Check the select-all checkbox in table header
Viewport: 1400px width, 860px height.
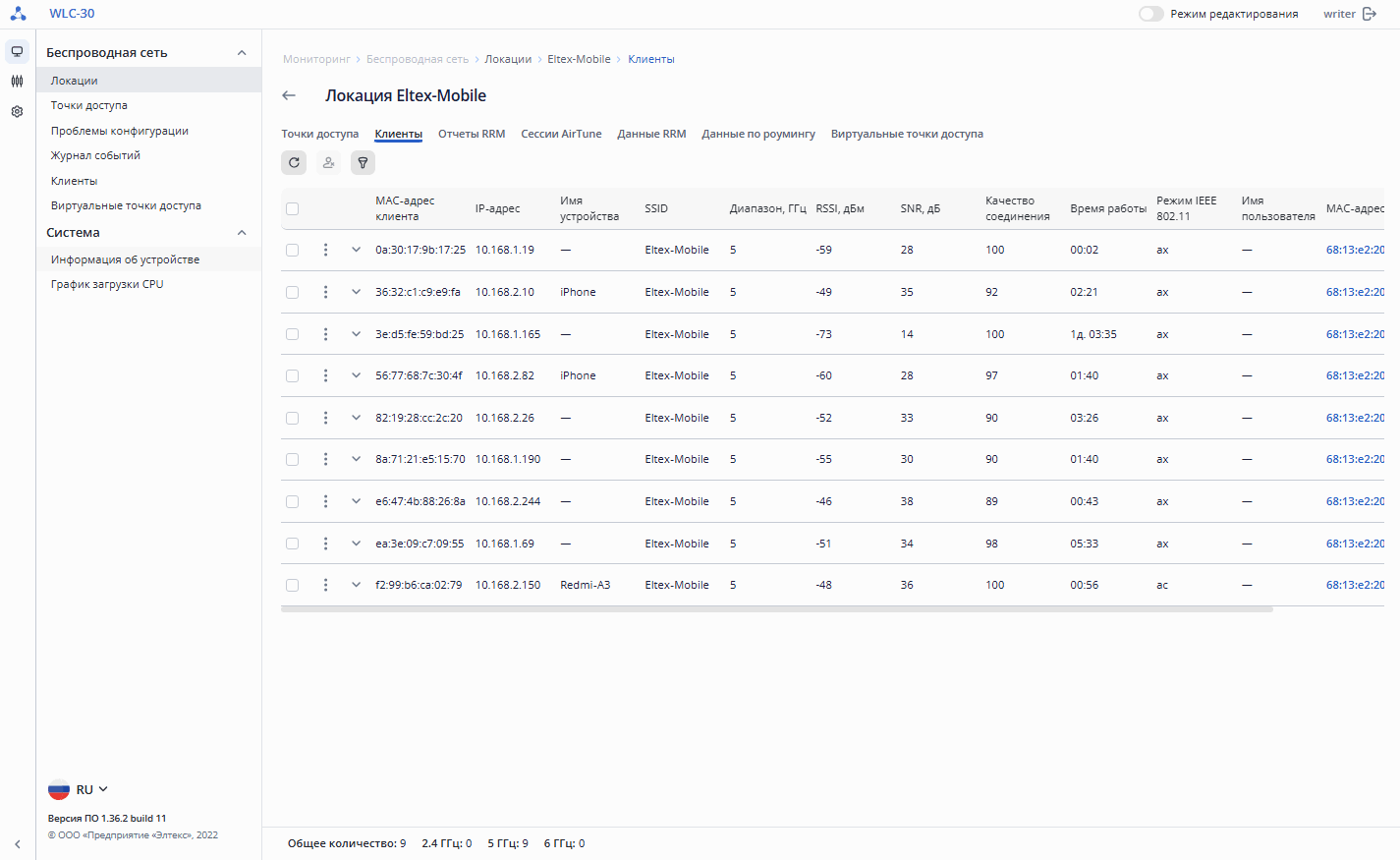point(292,208)
